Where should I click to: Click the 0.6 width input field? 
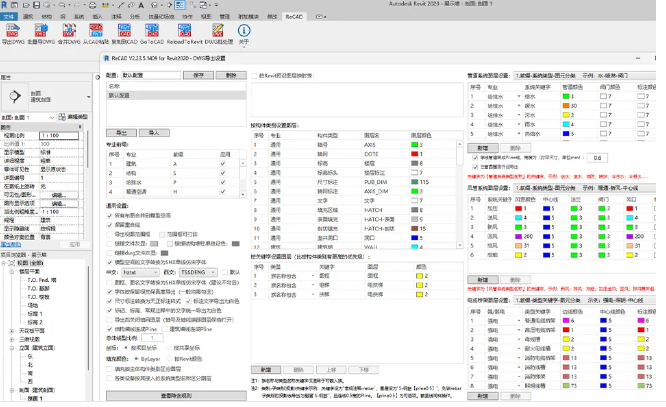597,158
